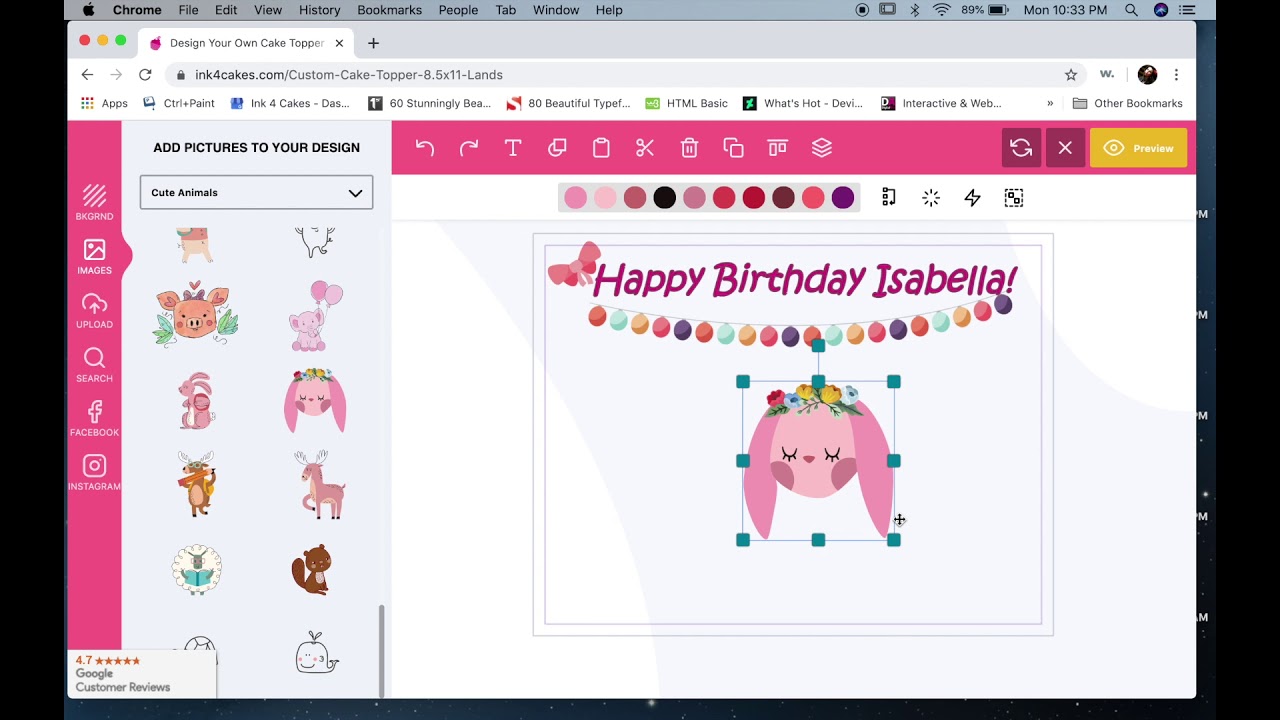Open the INSTAGRAM sidebar section
1280x720 pixels.
[x=94, y=472]
